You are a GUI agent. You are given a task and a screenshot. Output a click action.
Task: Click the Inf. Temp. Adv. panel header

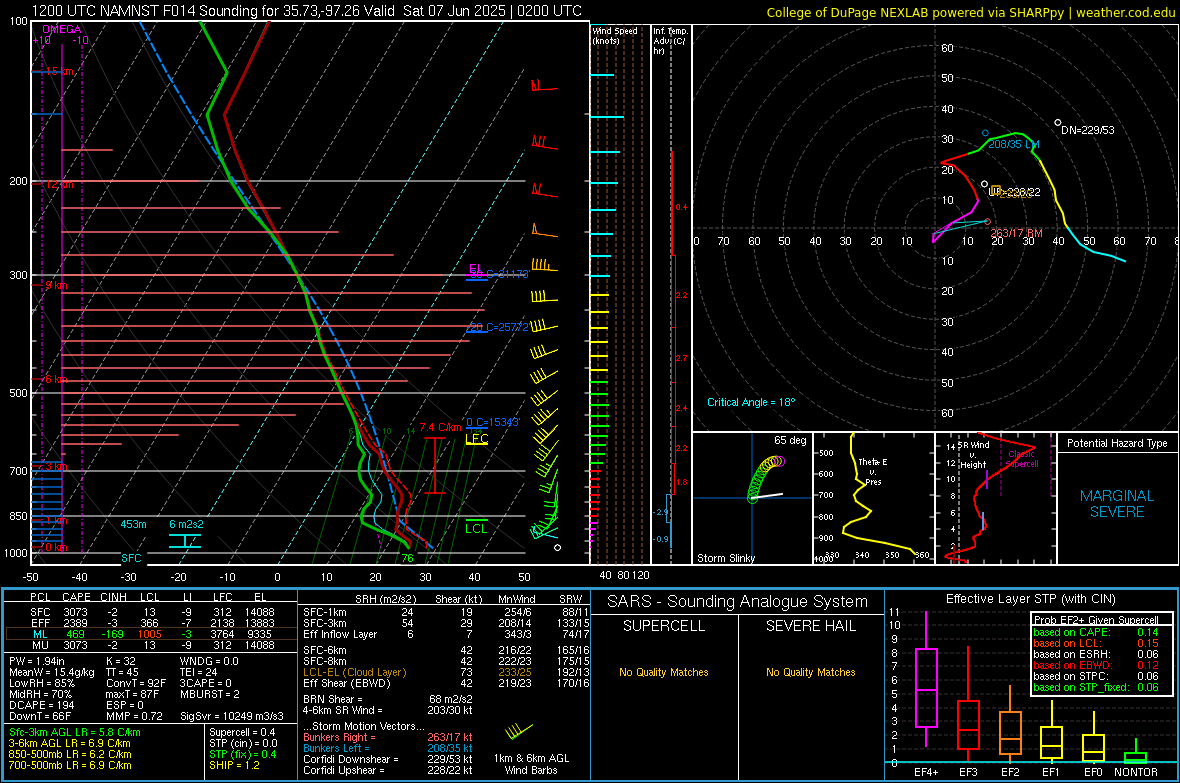(x=670, y=41)
